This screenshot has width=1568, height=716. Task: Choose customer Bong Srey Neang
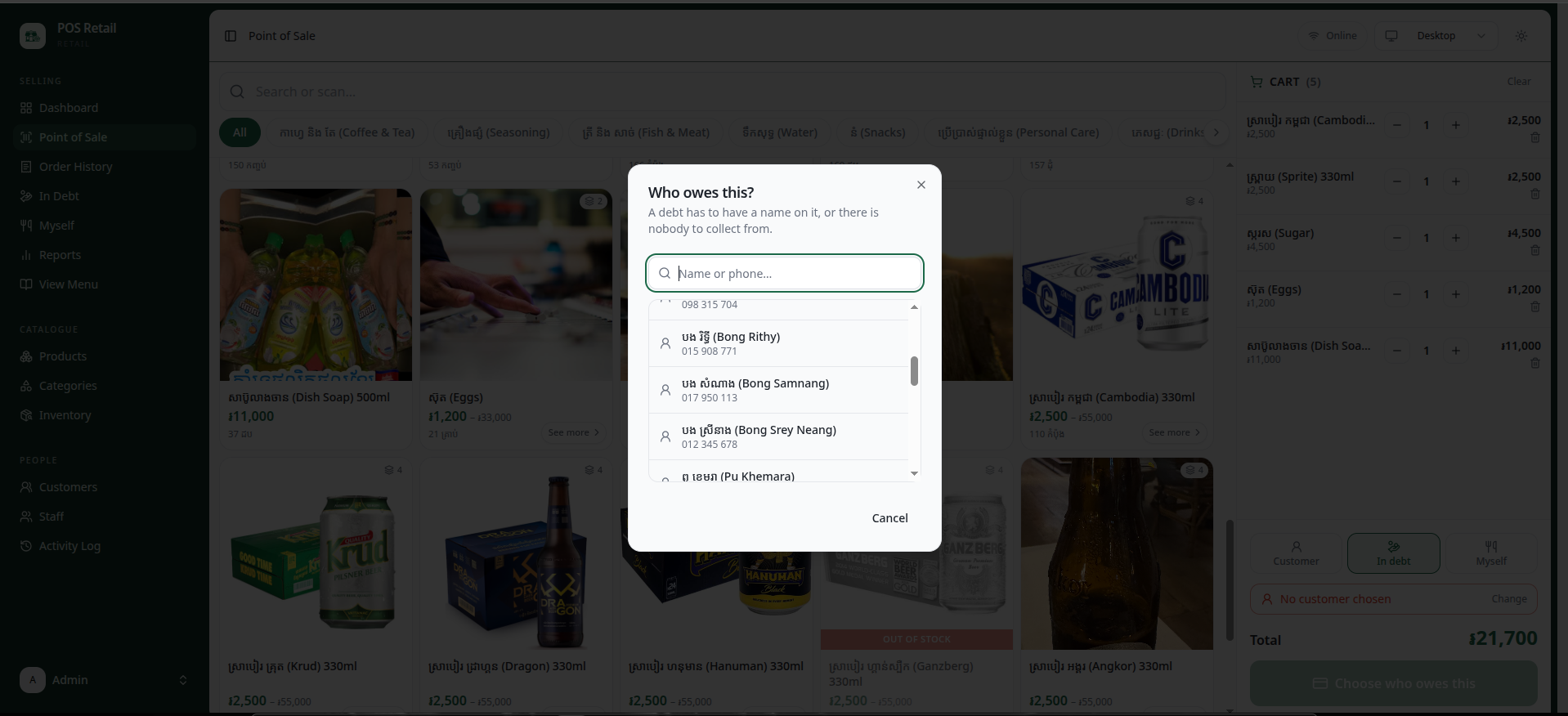tap(778, 436)
